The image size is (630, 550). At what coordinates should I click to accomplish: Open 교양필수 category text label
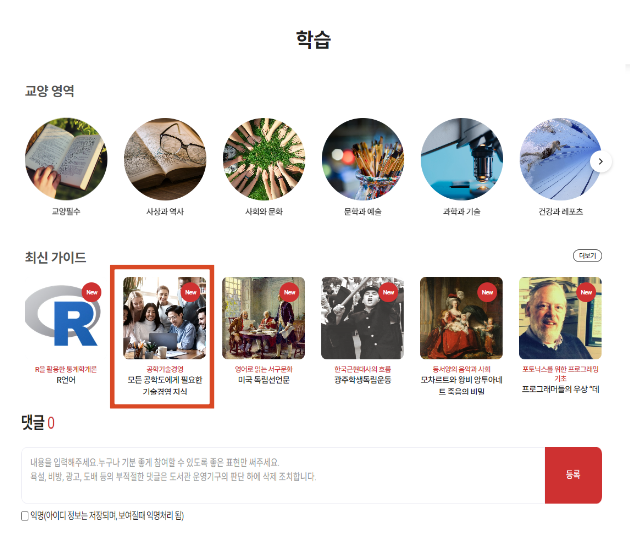tap(66, 212)
